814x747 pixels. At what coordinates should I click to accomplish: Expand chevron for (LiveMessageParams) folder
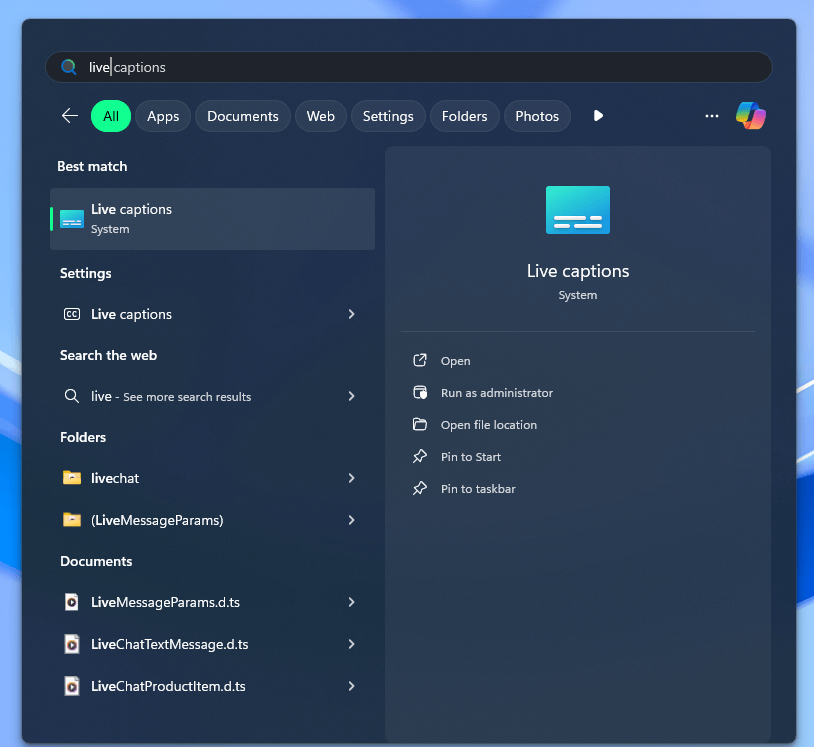[351, 520]
